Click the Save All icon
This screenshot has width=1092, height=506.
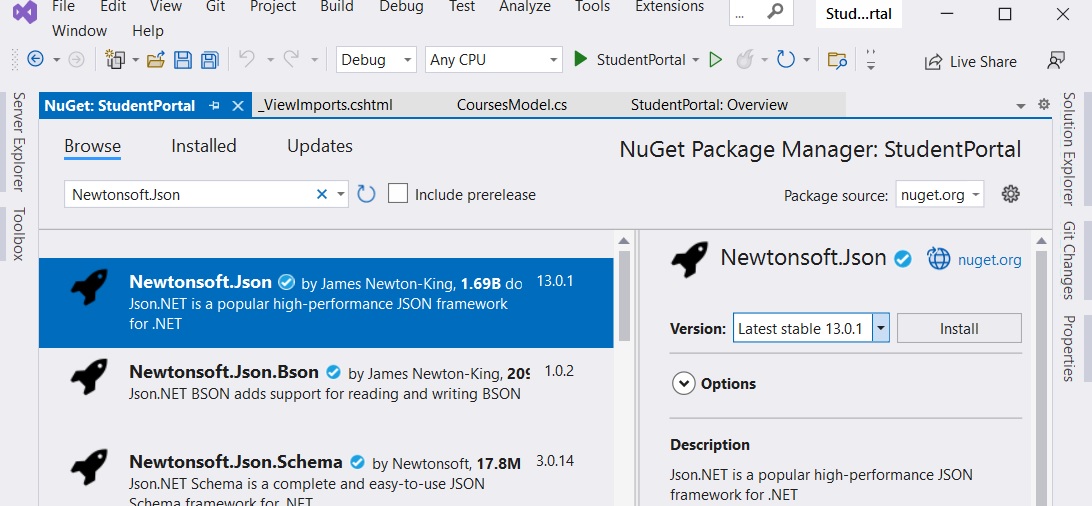[210, 60]
